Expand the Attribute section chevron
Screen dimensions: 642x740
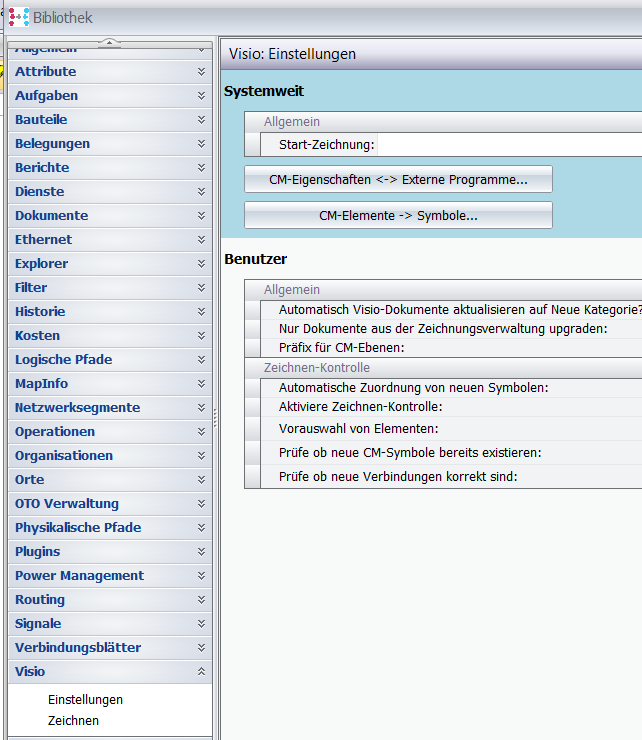(201, 72)
